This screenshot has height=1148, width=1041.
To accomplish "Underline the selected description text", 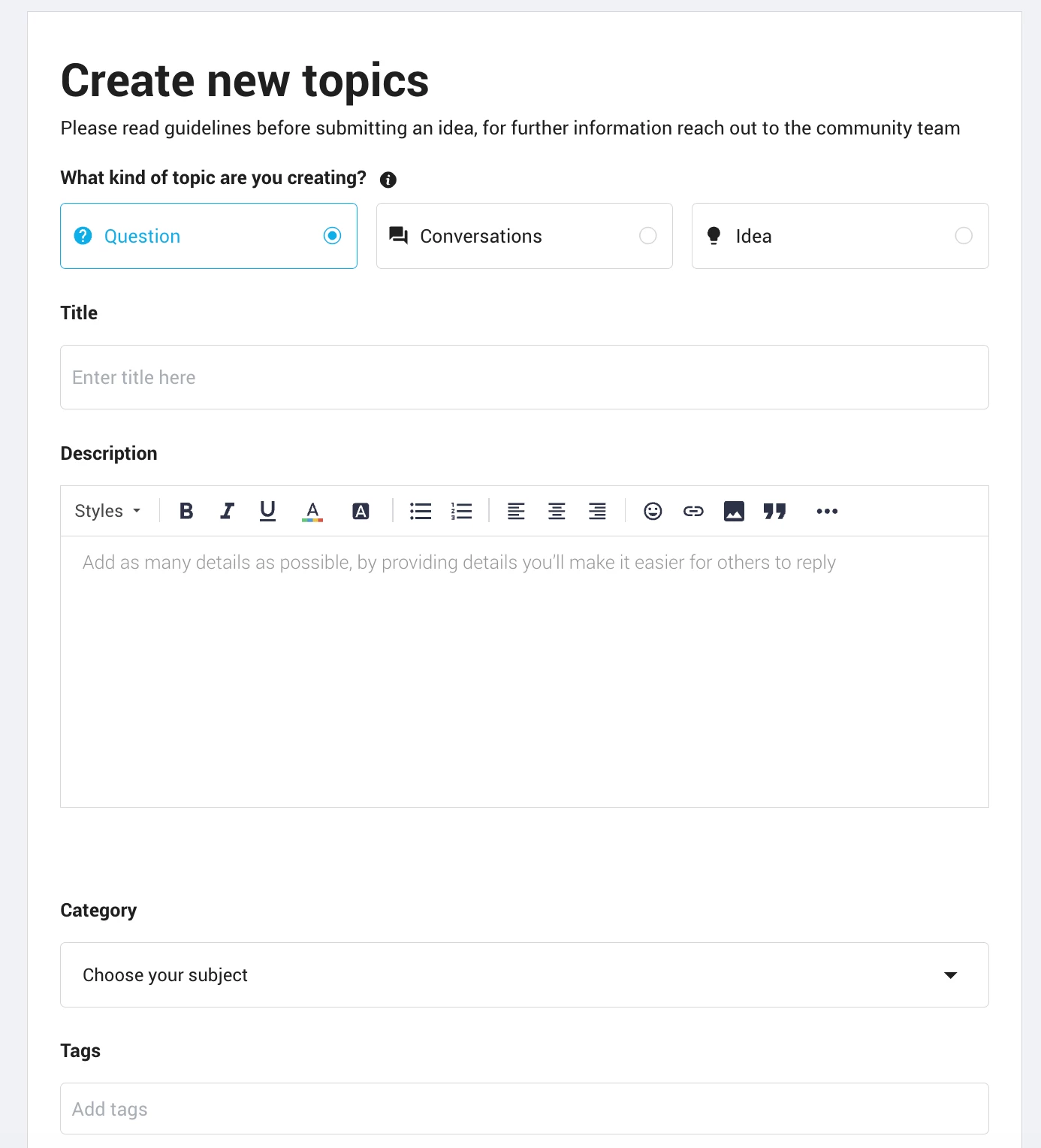I will 267,511.
